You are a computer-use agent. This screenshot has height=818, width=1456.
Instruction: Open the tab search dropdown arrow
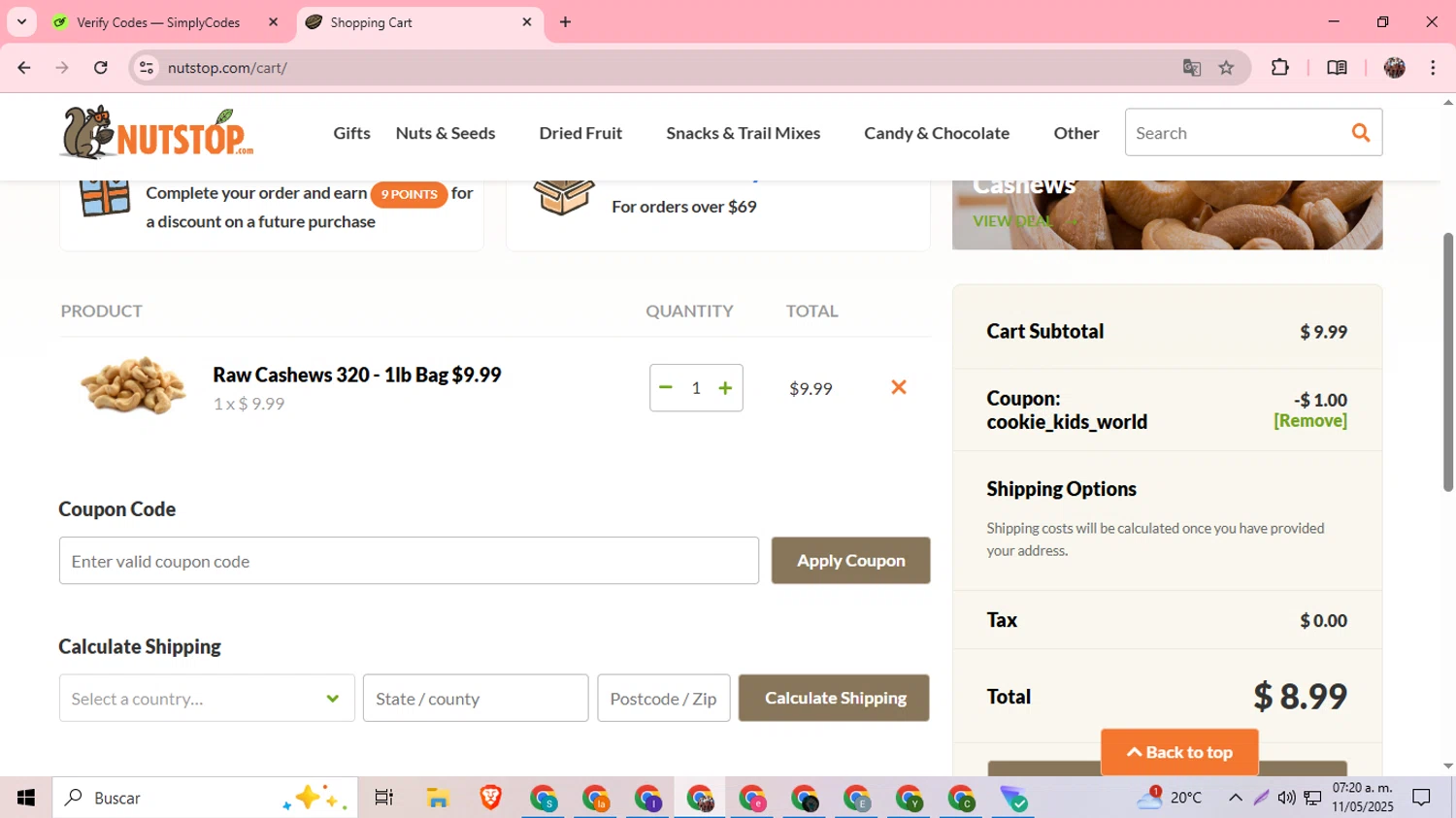click(x=21, y=21)
